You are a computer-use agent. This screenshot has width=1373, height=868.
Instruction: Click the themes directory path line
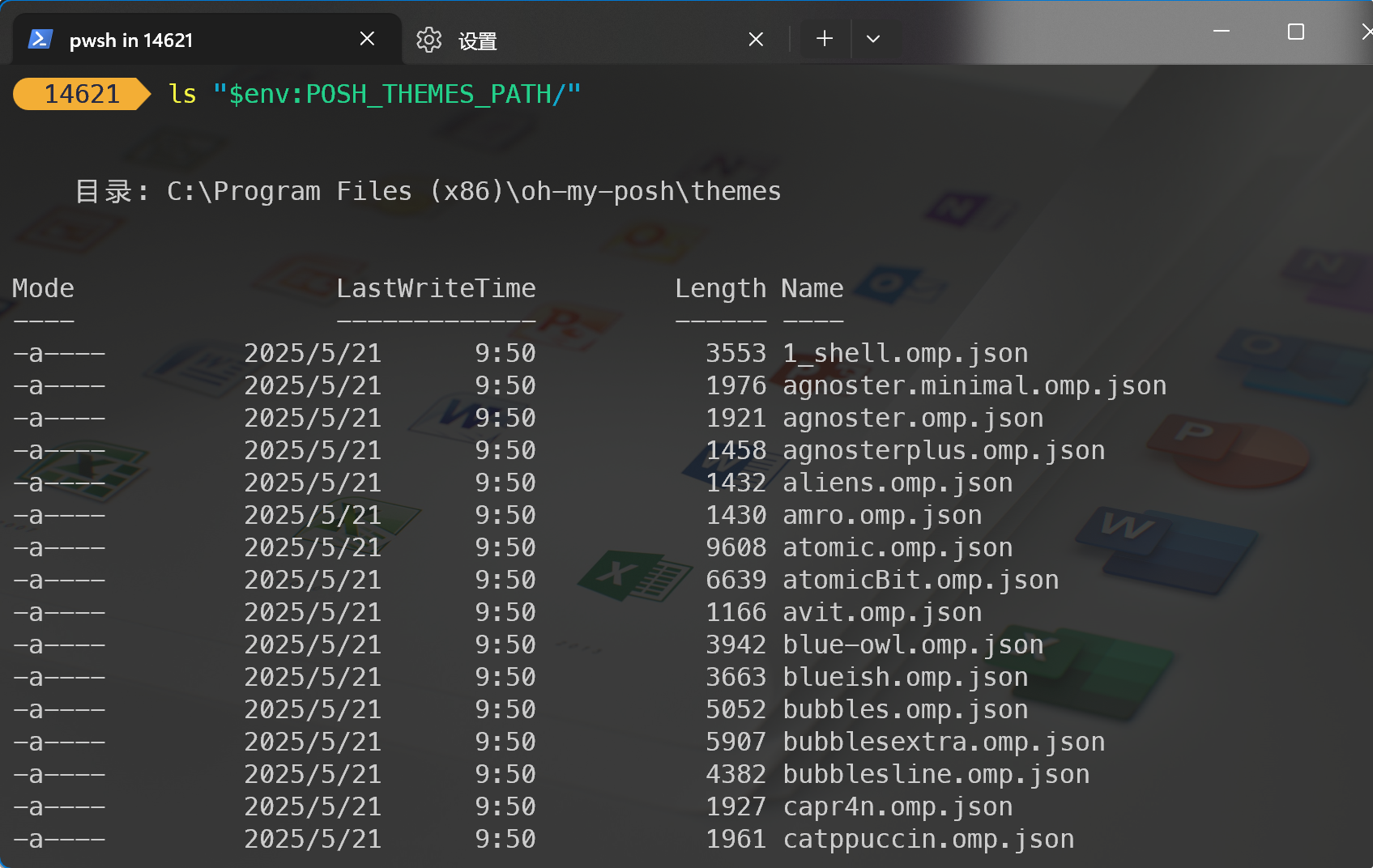tap(473, 191)
